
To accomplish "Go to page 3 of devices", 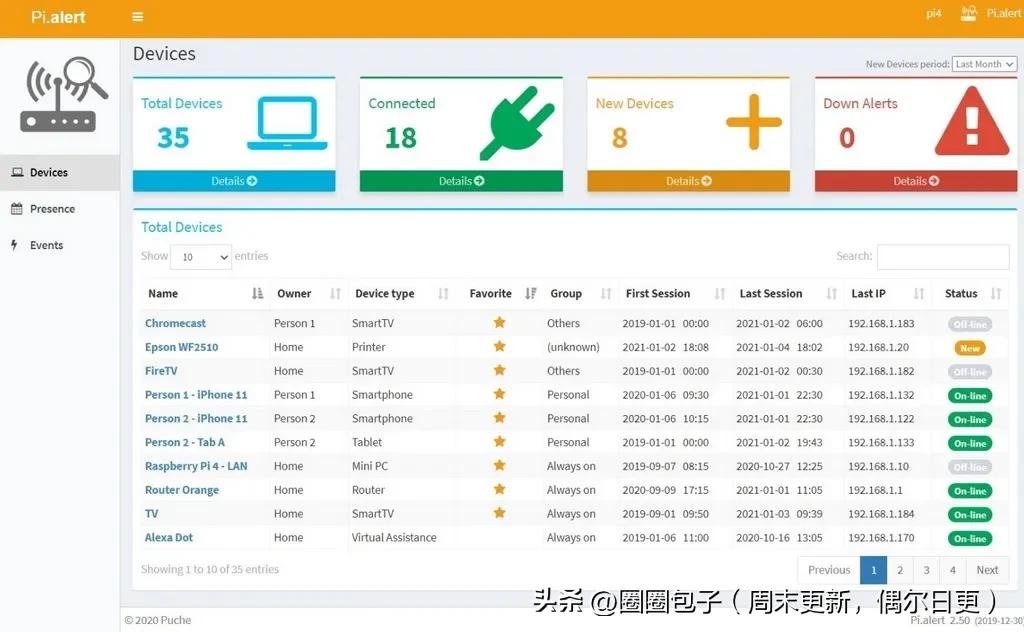I will tap(926, 570).
